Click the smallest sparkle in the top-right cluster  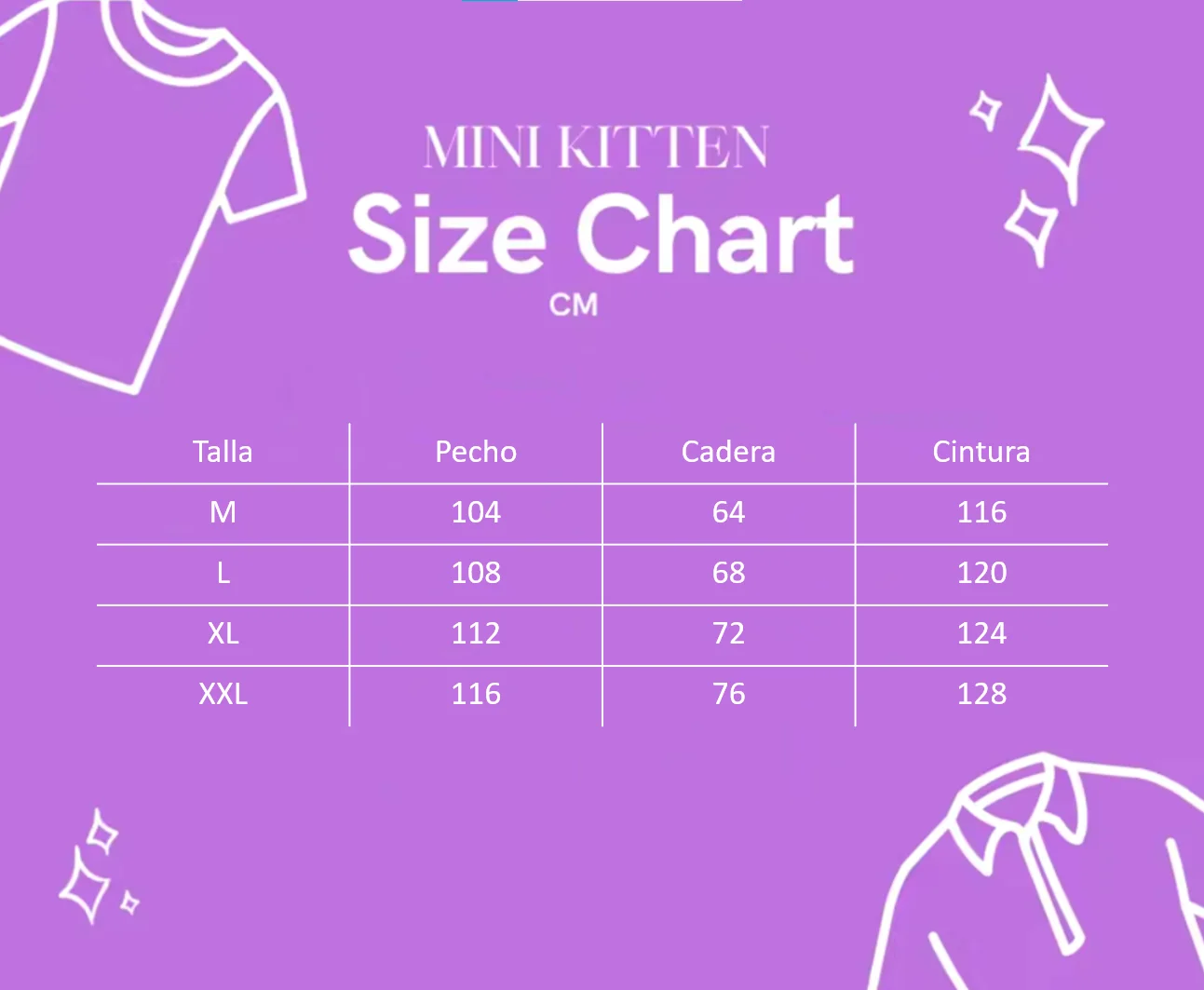click(x=986, y=111)
